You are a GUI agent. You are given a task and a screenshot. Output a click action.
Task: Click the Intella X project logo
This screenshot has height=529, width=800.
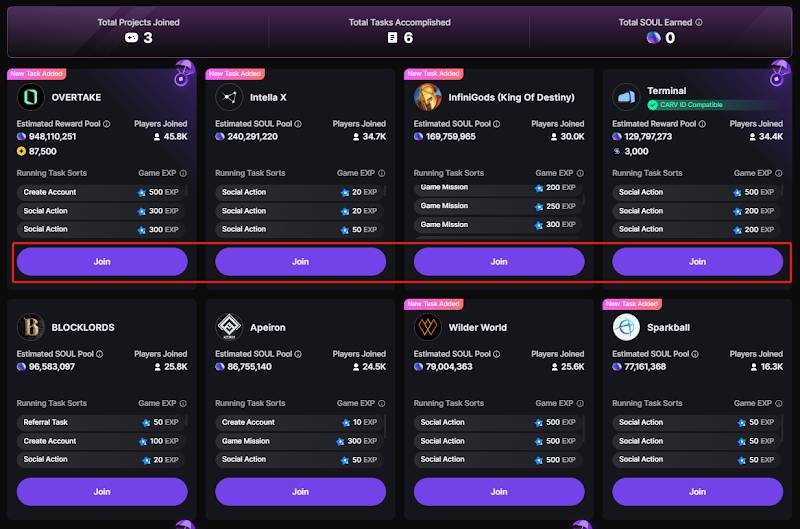click(x=229, y=97)
